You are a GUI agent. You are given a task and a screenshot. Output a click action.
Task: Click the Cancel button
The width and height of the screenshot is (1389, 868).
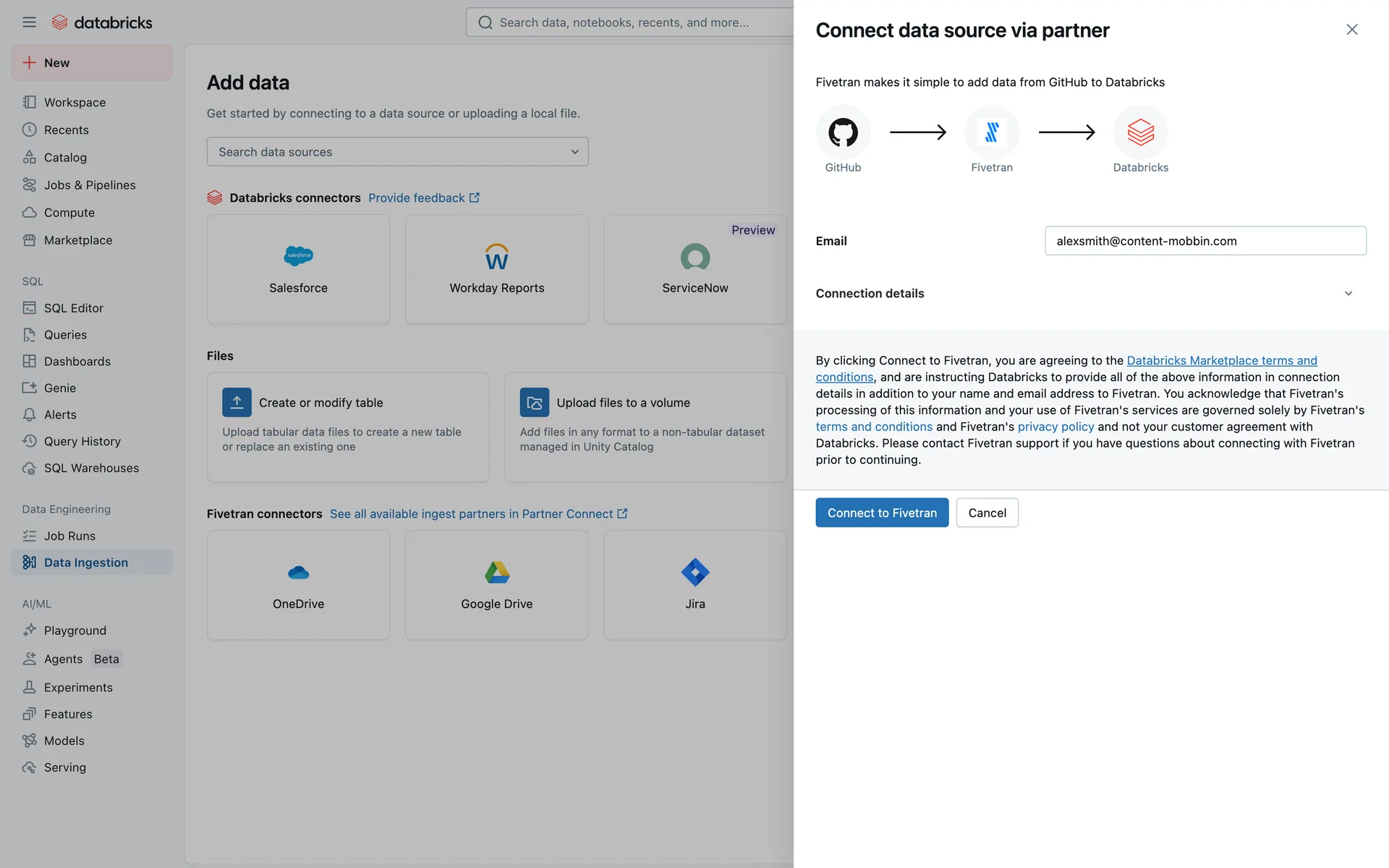[987, 513]
